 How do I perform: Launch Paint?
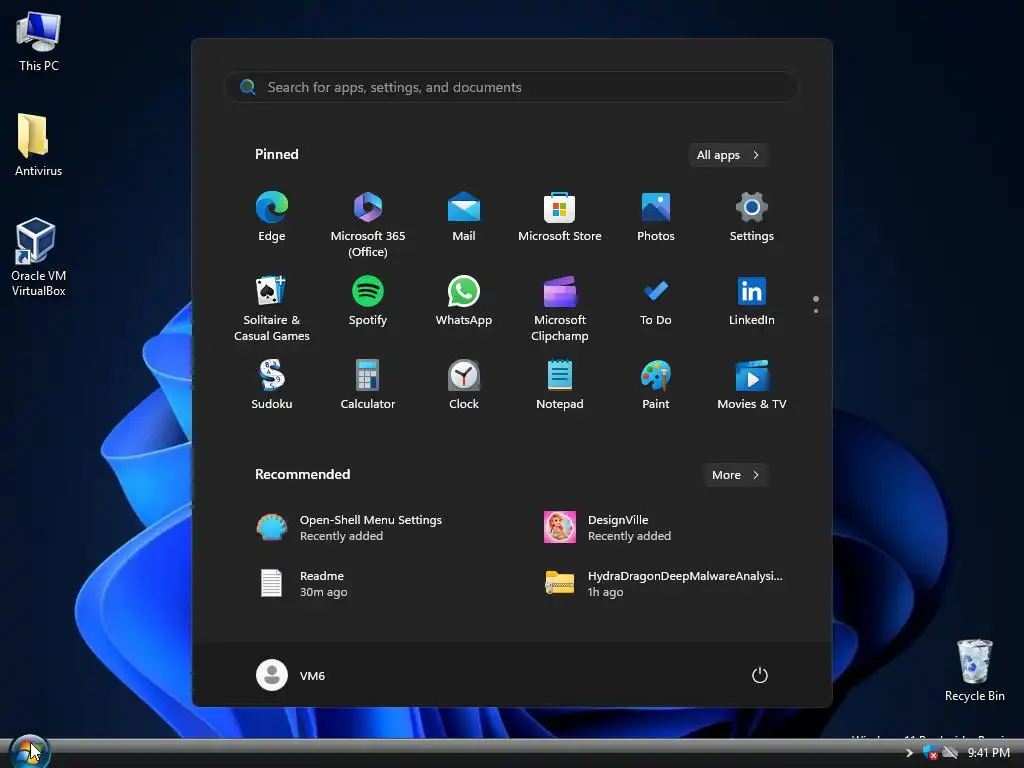656,385
